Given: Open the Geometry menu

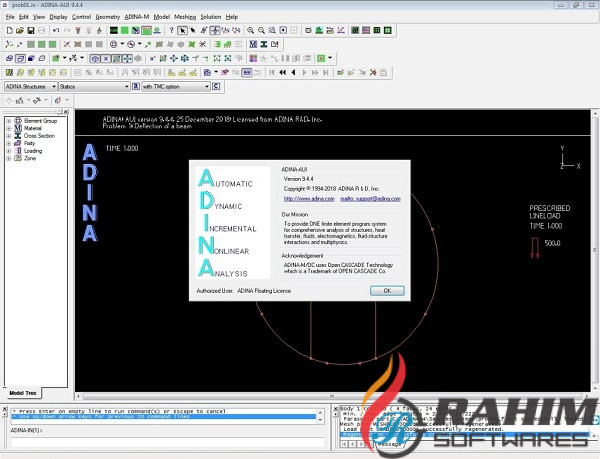Looking at the screenshot, I should click(108, 17).
